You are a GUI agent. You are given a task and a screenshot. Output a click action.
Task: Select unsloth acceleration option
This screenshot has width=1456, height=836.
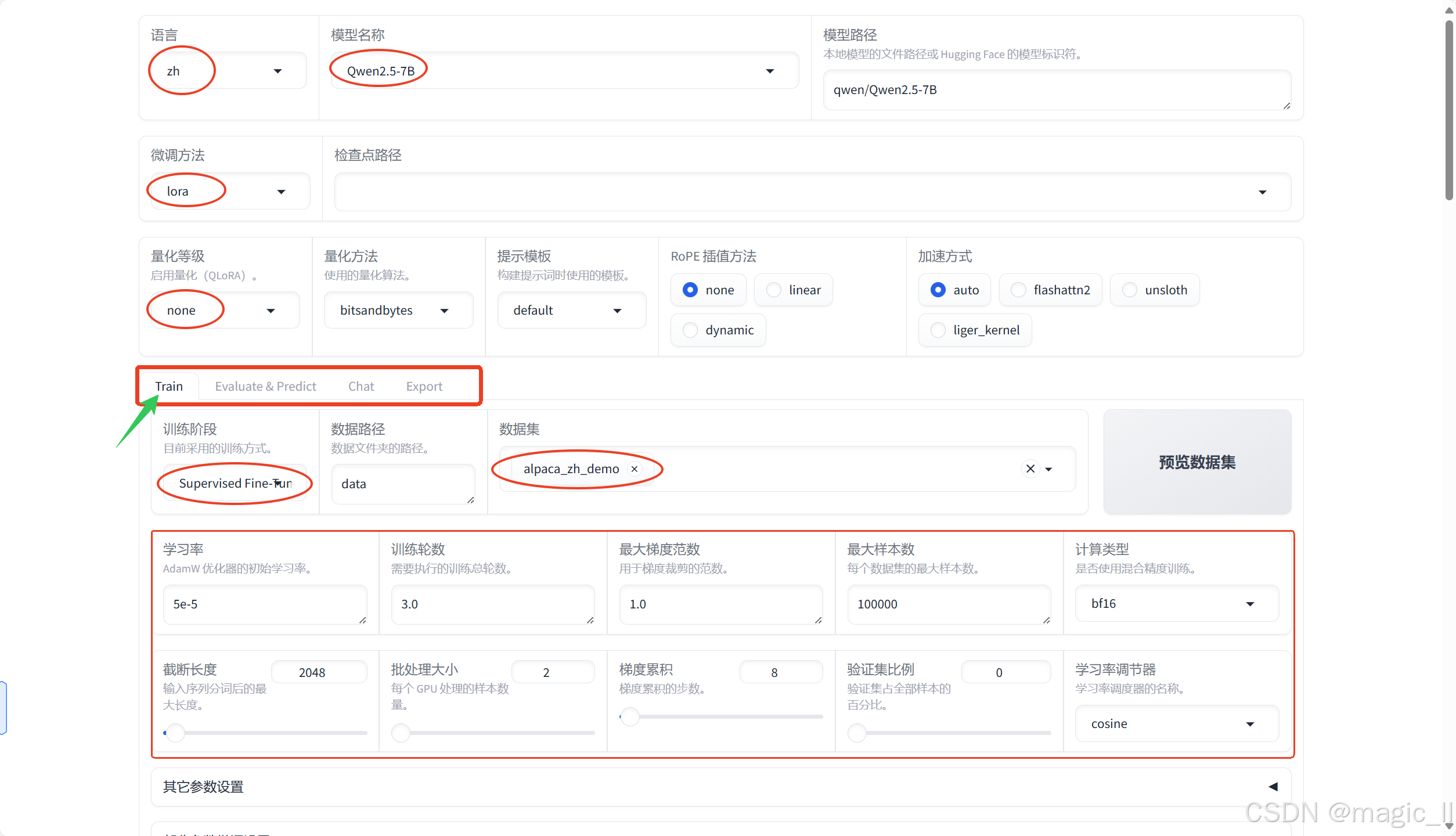coord(1154,290)
